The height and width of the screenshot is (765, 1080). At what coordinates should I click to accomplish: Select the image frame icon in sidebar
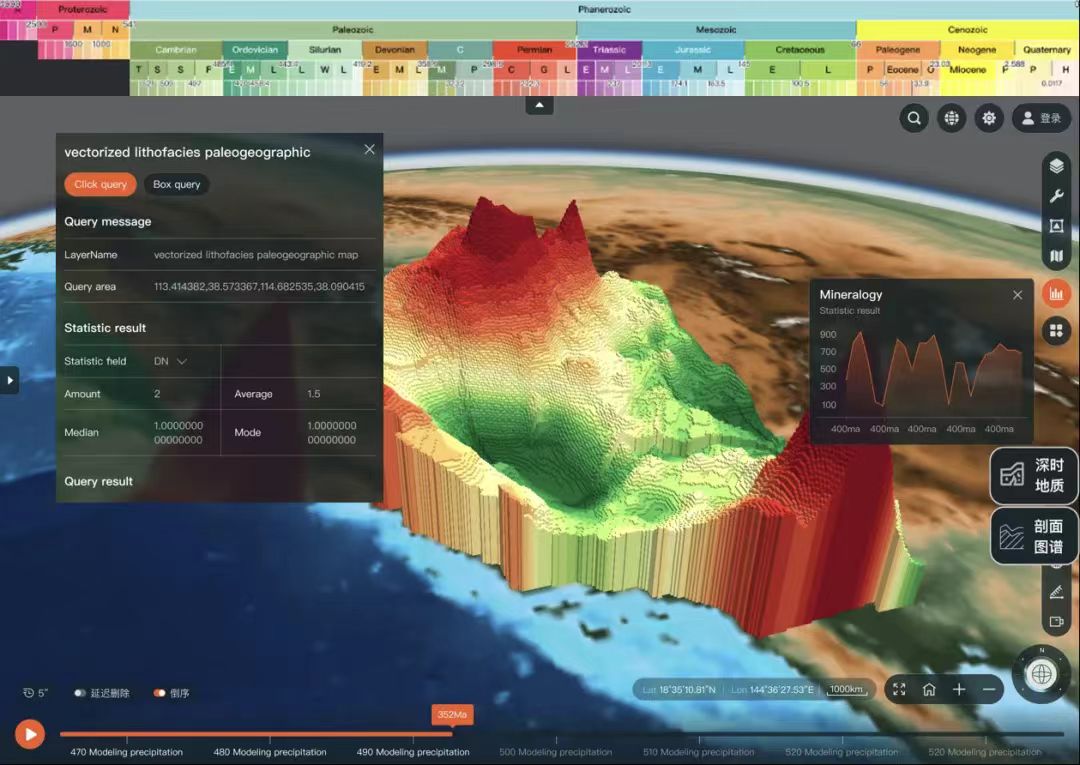pos(1056,226)
